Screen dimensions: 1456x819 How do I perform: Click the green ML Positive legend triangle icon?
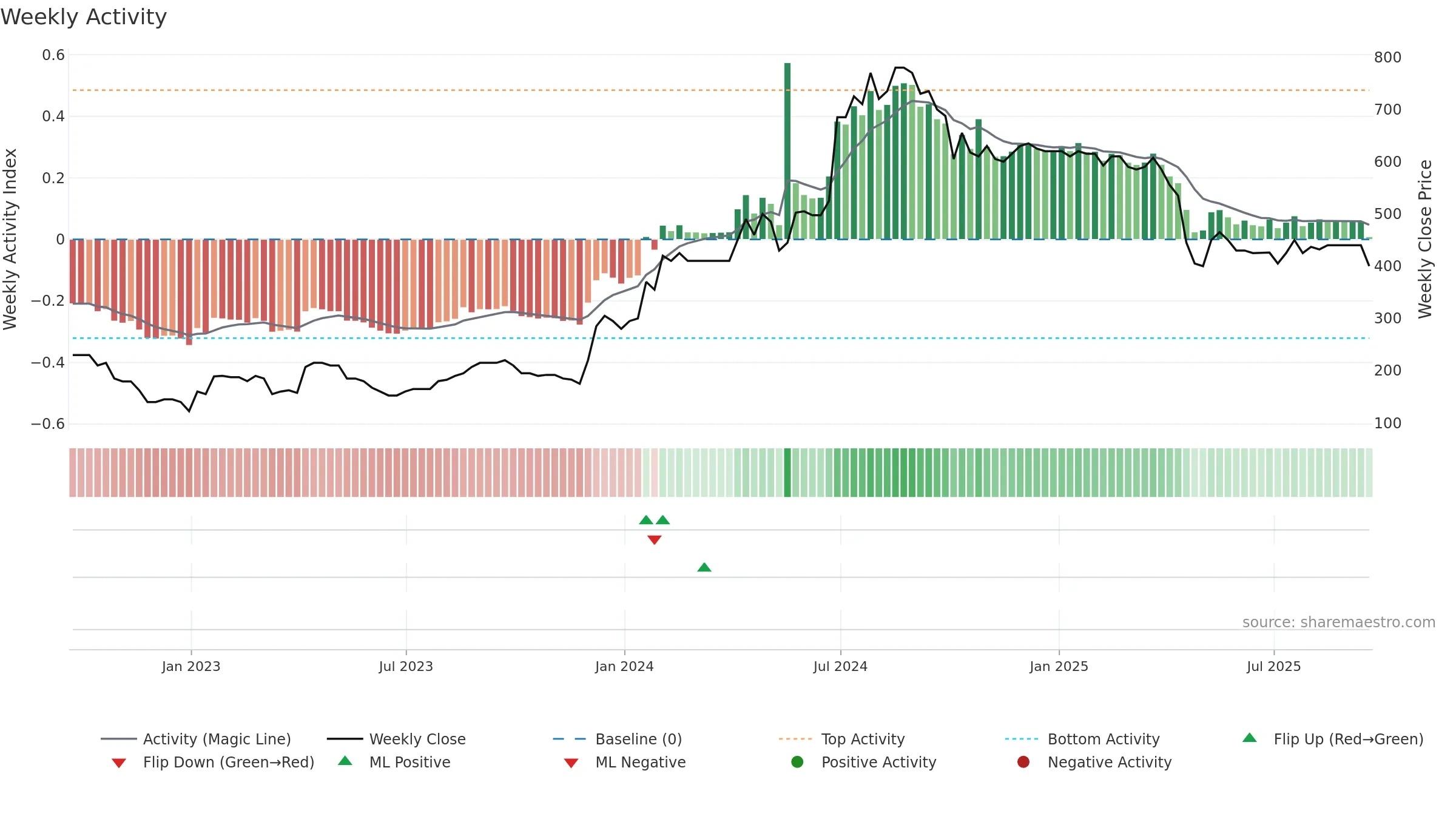(x=345, y=761)
